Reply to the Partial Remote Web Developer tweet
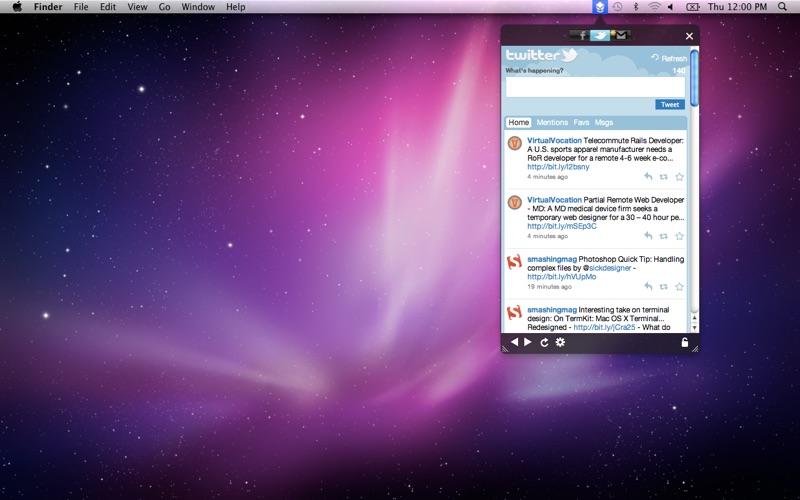 648,236
